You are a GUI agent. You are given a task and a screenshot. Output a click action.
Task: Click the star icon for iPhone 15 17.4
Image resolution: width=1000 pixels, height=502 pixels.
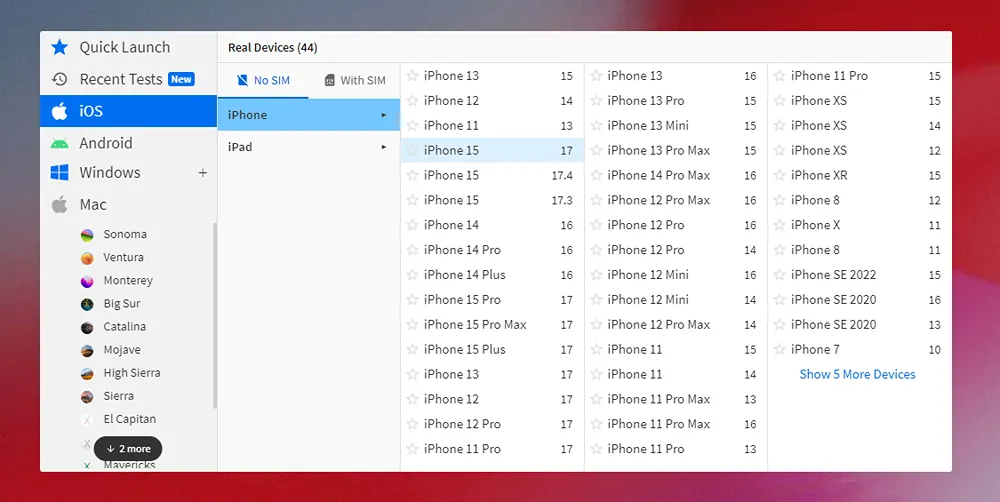(x=413, y=175)
